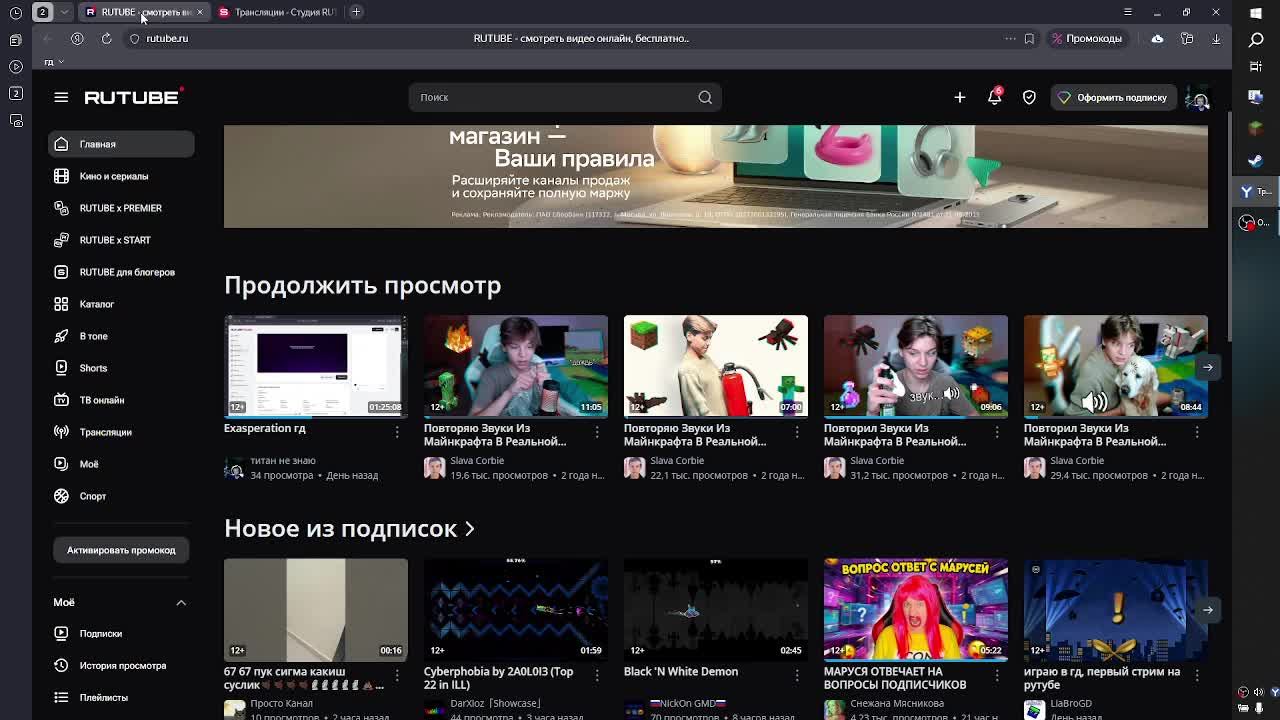Click the browser reload button
Viewport: 1280px width, 720px height.
[x=106, y=38]
